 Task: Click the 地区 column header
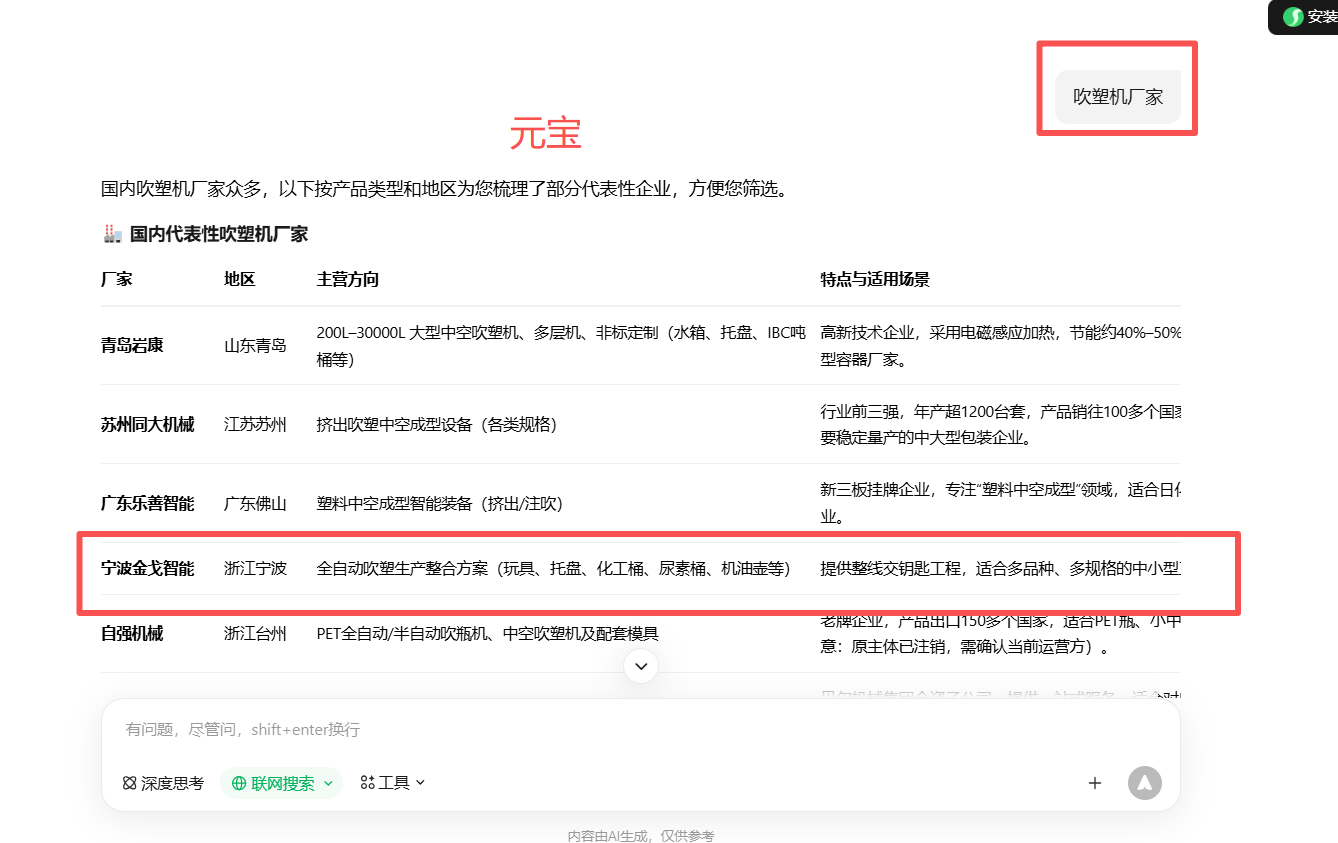pyautogui.click(x=240, y=279)
